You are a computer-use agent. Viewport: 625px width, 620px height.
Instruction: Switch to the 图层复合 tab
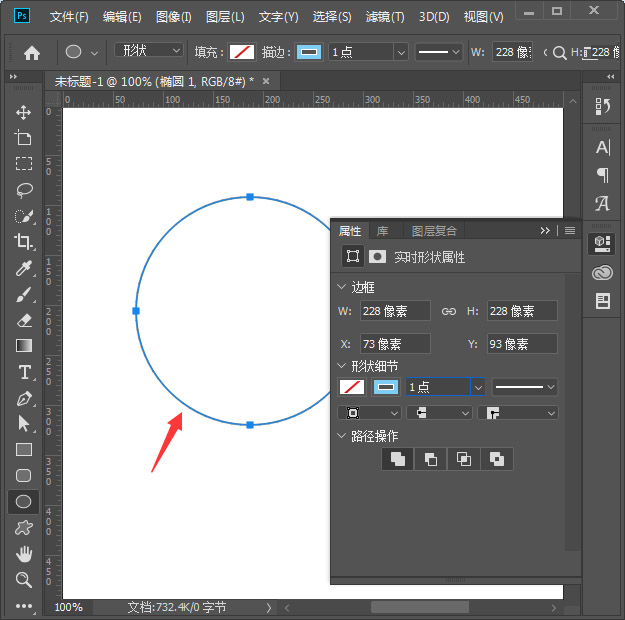pyautogui.click(x=434, y=231)
